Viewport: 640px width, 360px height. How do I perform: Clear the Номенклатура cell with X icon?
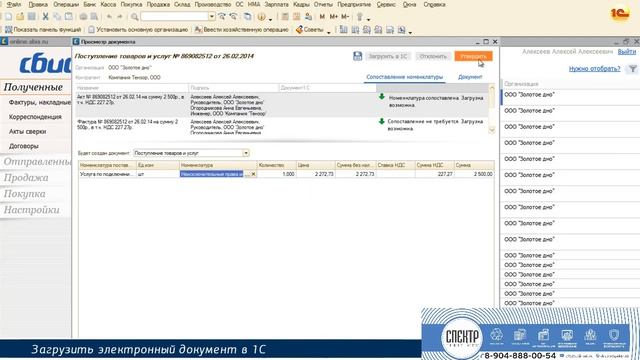tap(253, 174)
